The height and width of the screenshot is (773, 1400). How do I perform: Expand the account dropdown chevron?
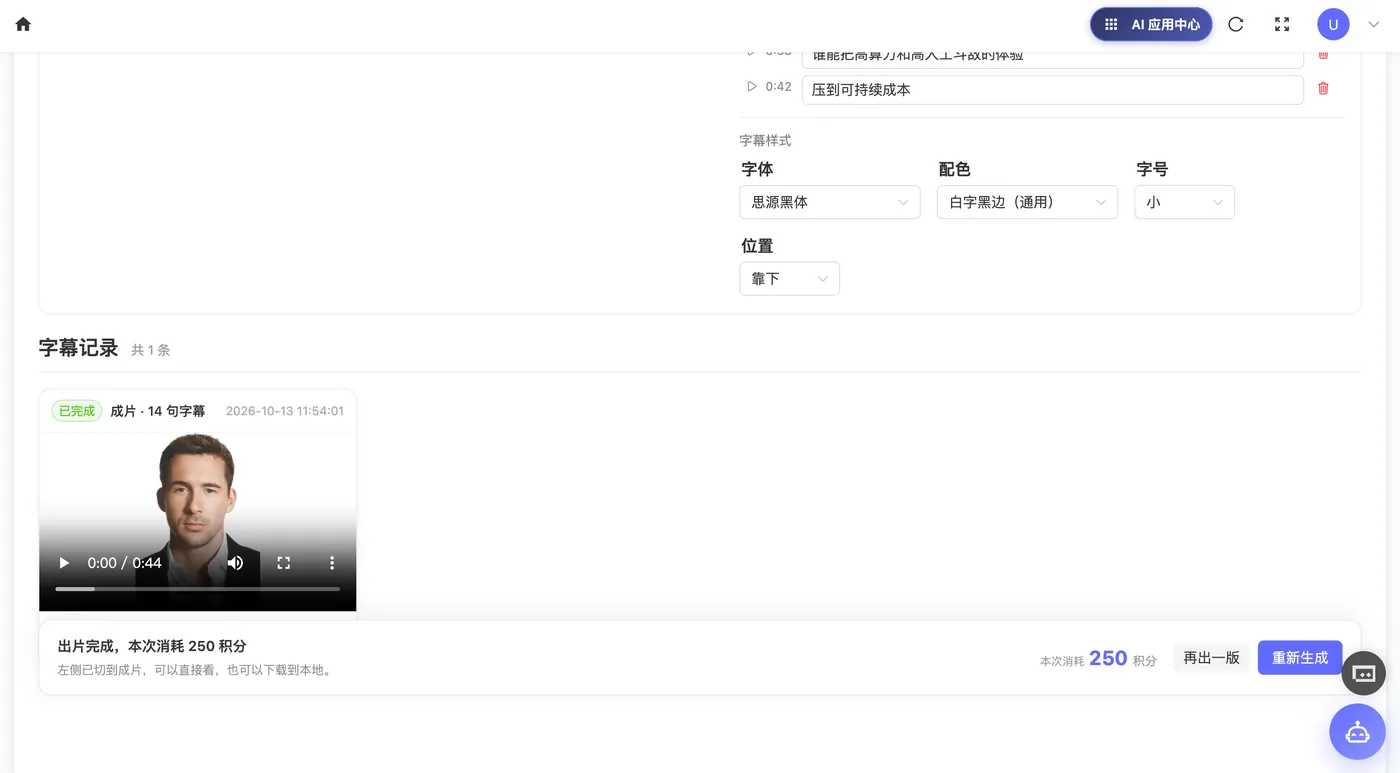click(x=1373, y=25)
